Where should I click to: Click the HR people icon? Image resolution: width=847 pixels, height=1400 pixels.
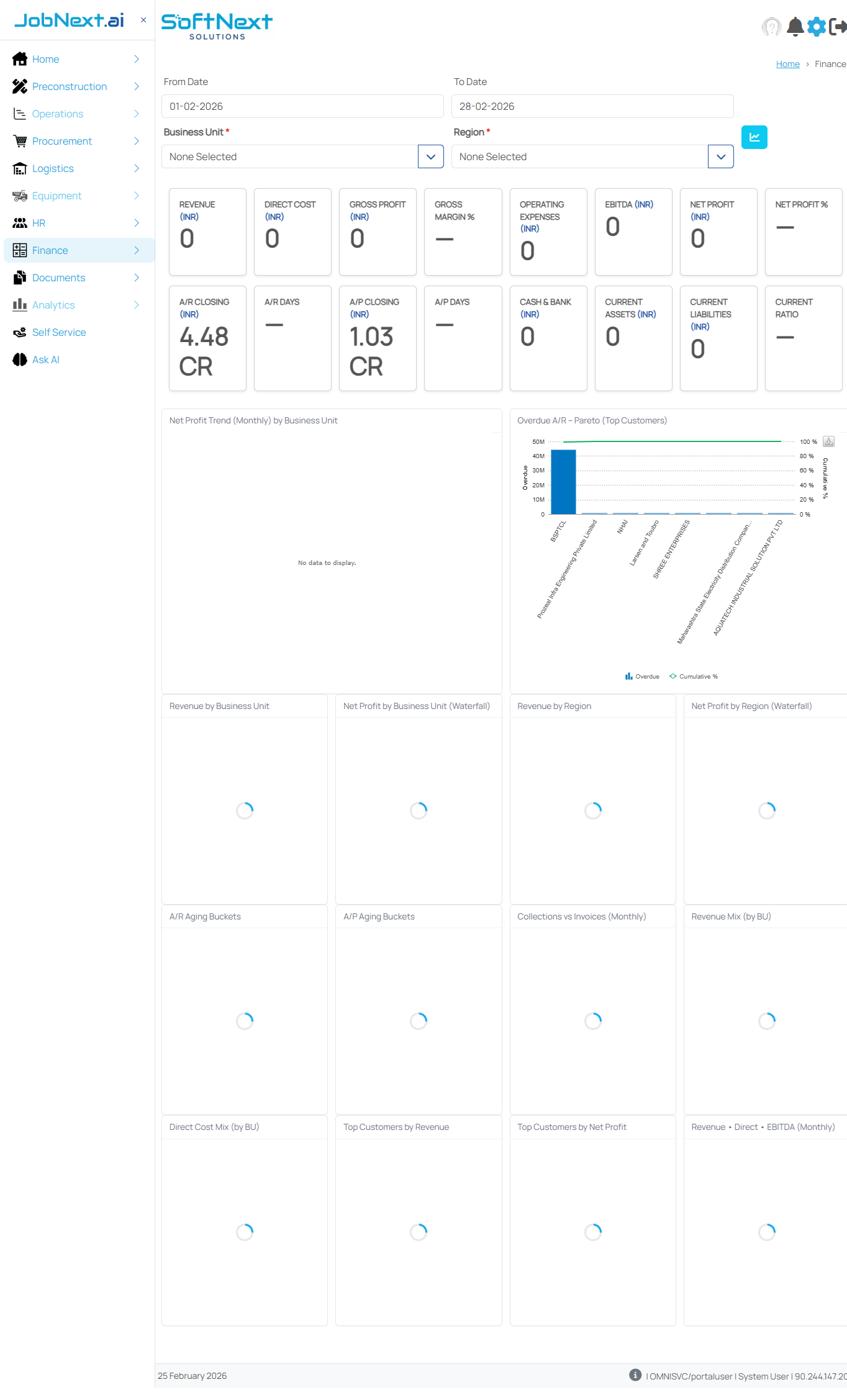click(x=20, y=223)
